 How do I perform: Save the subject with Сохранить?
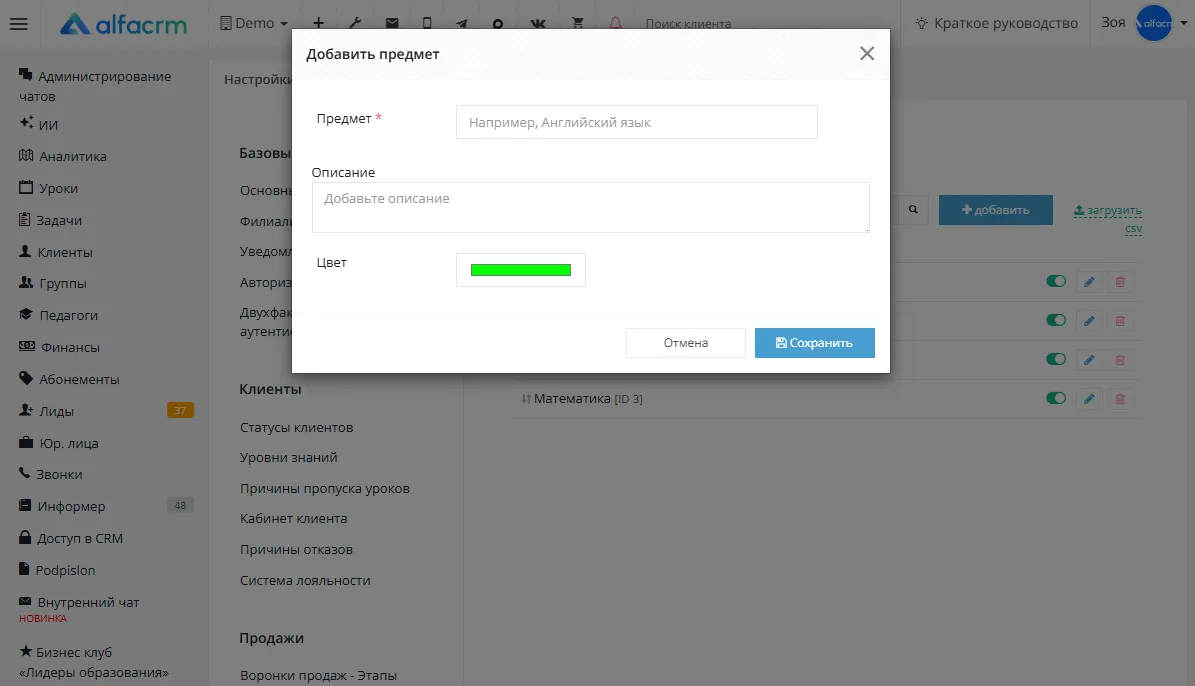pyautogui.click(x=815, y=343)
